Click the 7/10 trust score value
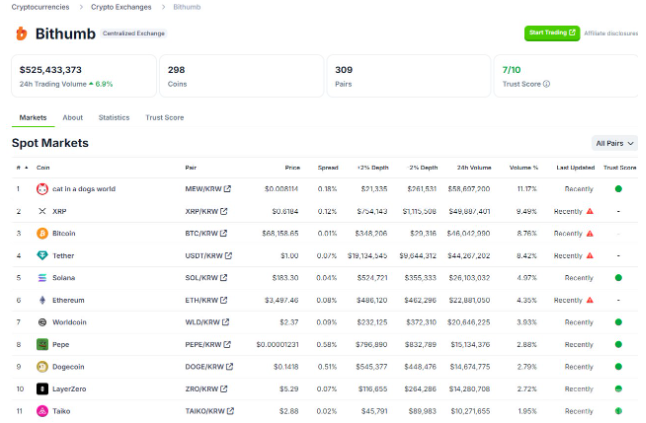Screen dimensions: 646x423 (511, 70)
